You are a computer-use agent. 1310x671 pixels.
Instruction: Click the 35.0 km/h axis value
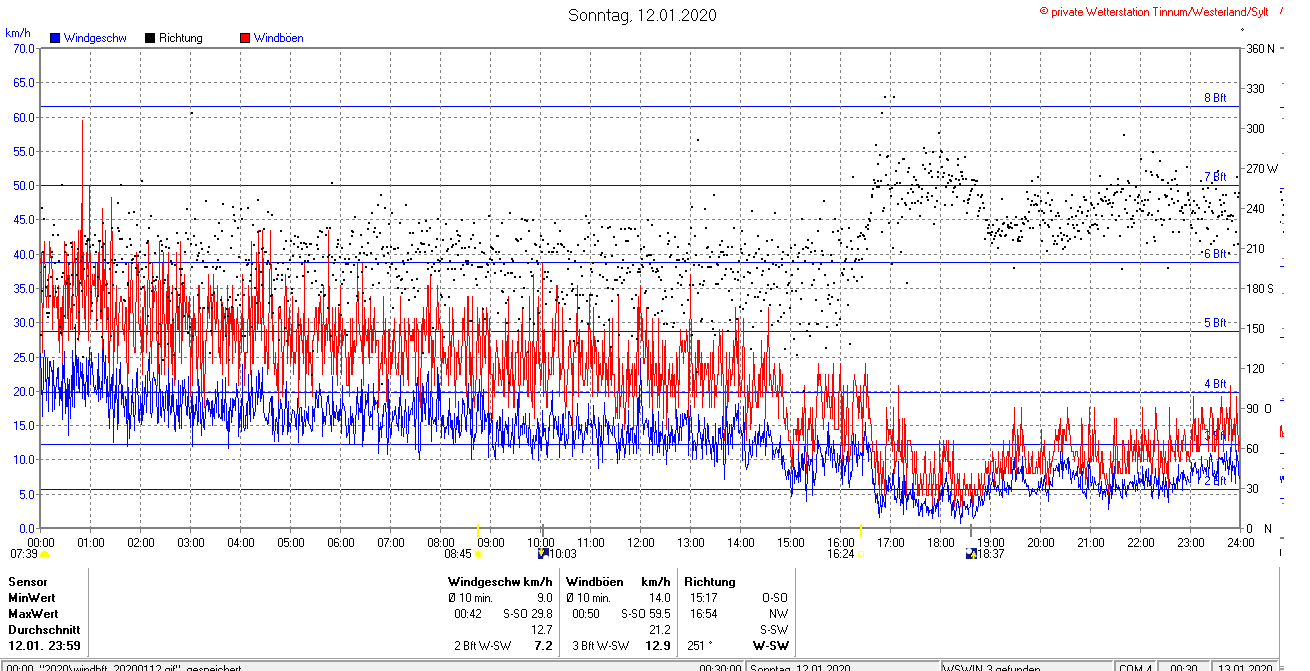[x=23, y=288]
